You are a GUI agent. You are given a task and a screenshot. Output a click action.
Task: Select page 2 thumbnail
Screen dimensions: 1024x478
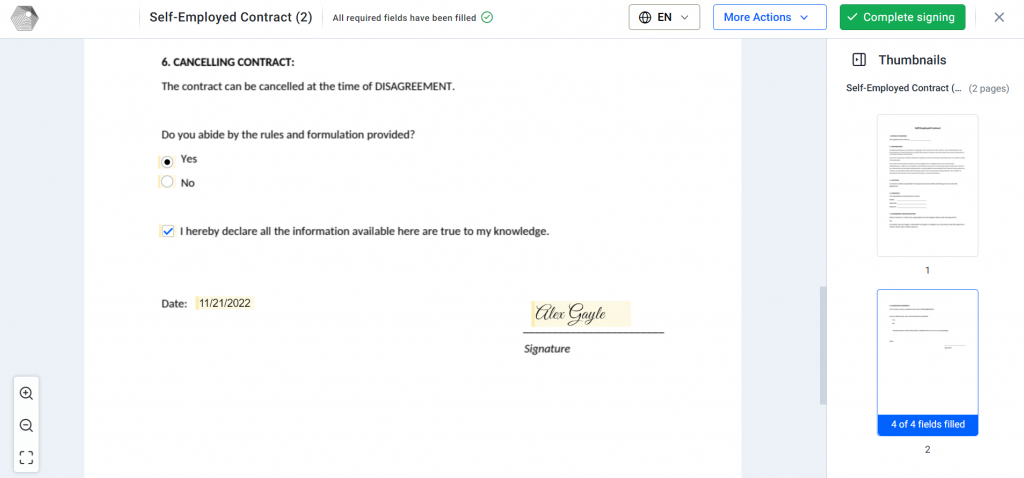927,362
